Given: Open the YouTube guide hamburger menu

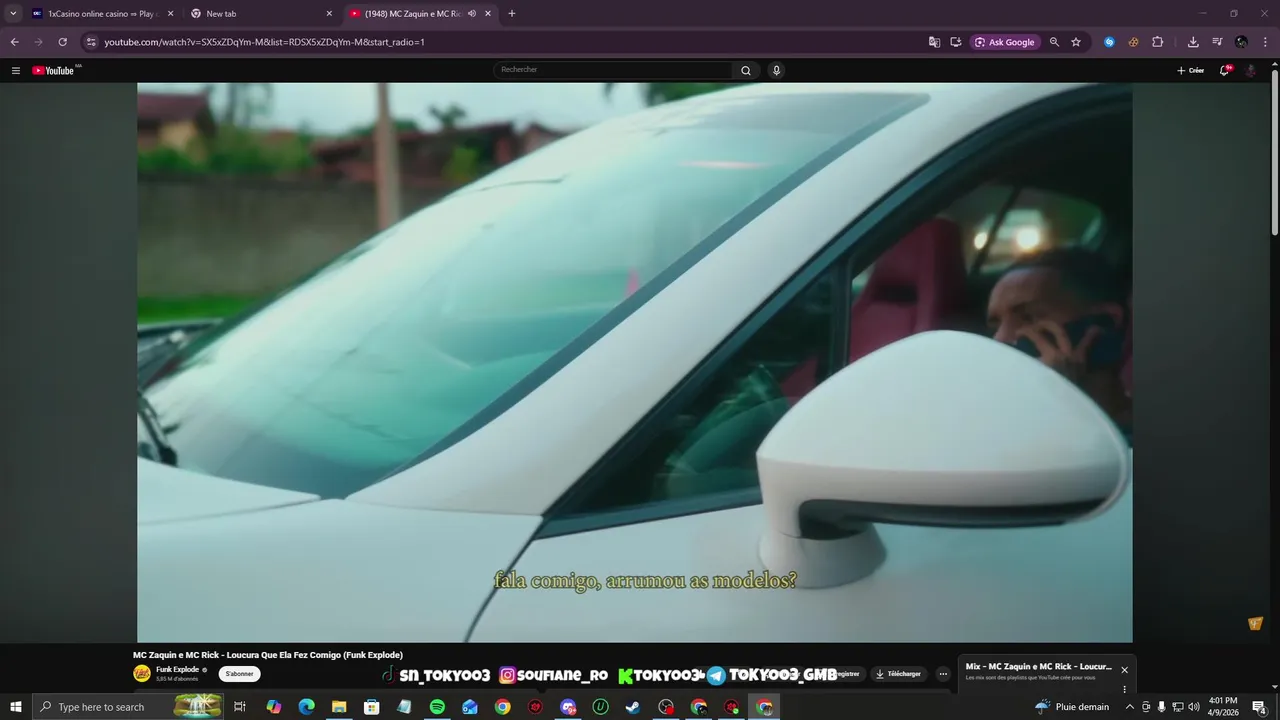Looking at the screenshot, I should [x=16, y=70].
